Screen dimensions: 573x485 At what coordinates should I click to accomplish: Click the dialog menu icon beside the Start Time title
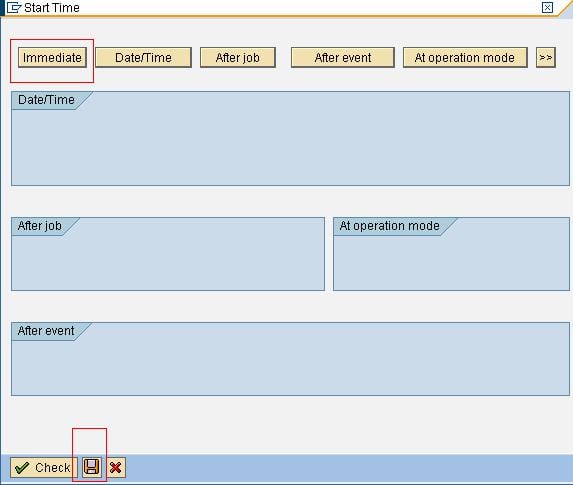click(14, 7)
